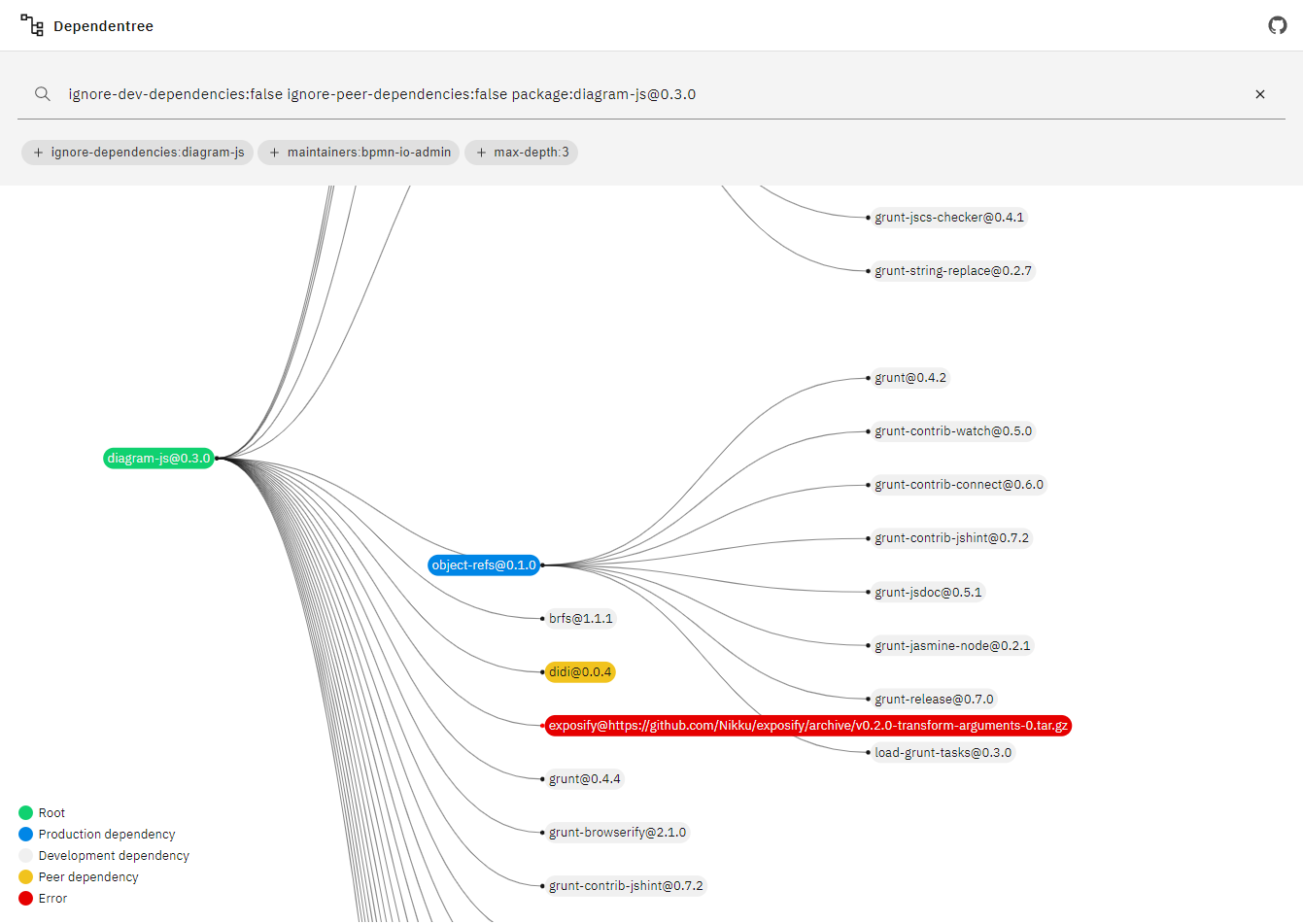Screen dimensions: 1303x924
Task: Click the Dependentree title
Action: (103, 26)
